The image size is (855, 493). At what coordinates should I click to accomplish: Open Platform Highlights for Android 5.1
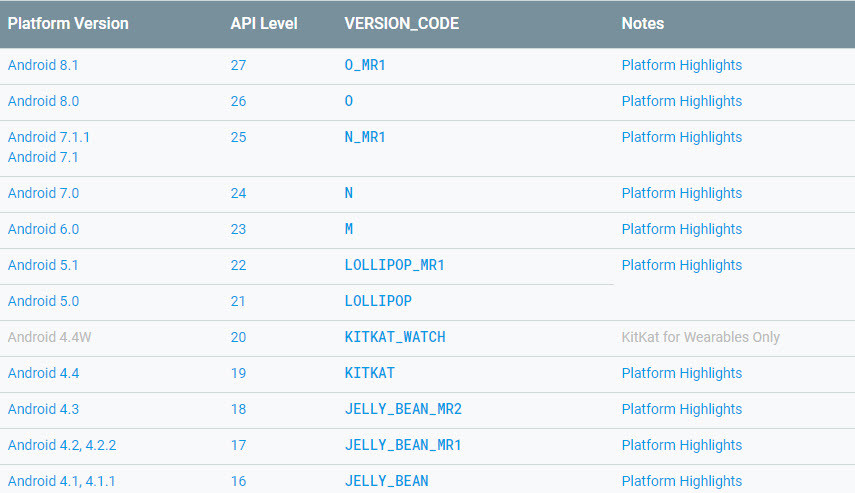(x=682, y=266)
